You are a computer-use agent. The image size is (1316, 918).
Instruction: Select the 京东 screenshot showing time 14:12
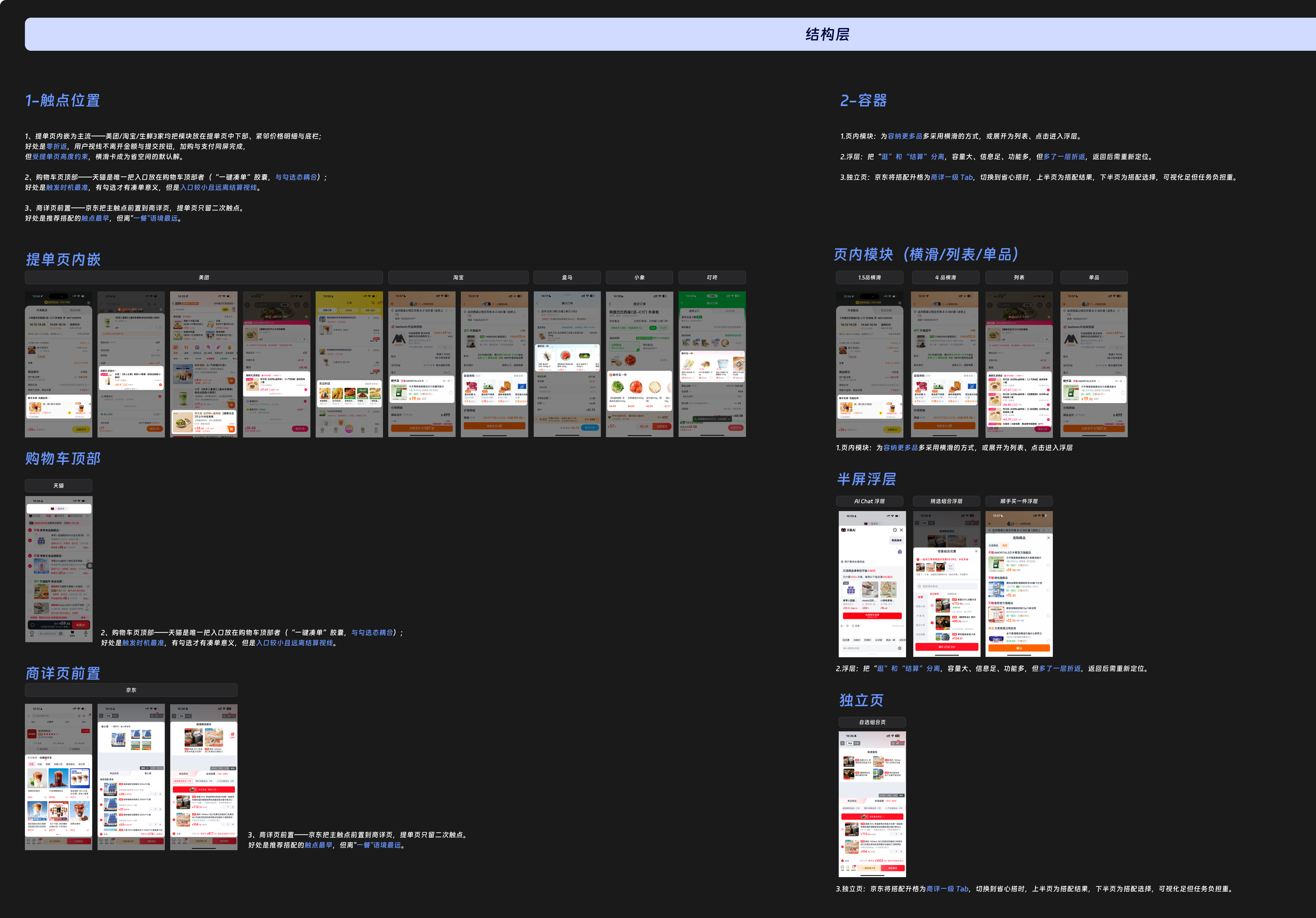[58, 777]
